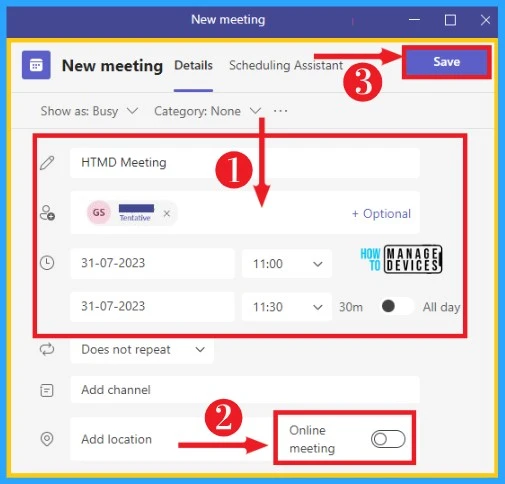
Task: Open the more options ellipsis
Action: 280,111
